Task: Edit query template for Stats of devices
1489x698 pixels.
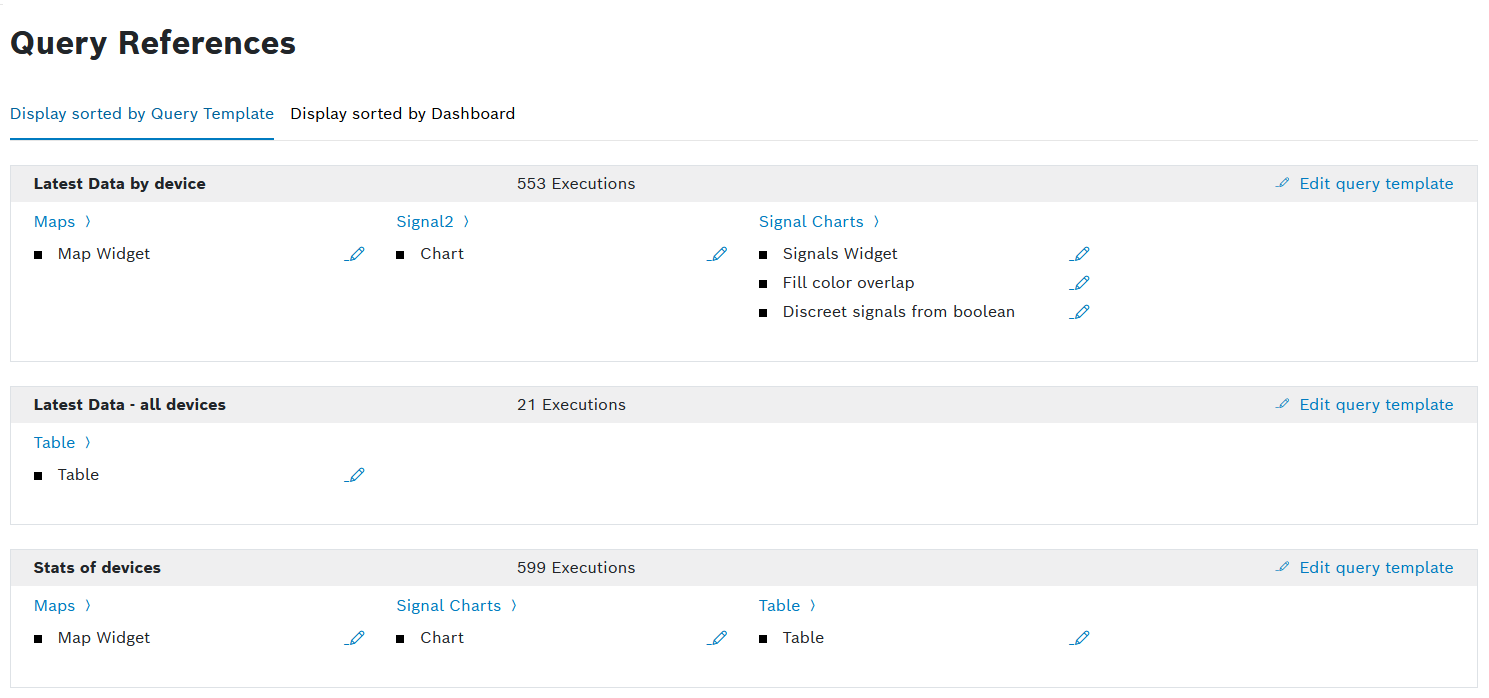Action: (x=1365, y=568)
